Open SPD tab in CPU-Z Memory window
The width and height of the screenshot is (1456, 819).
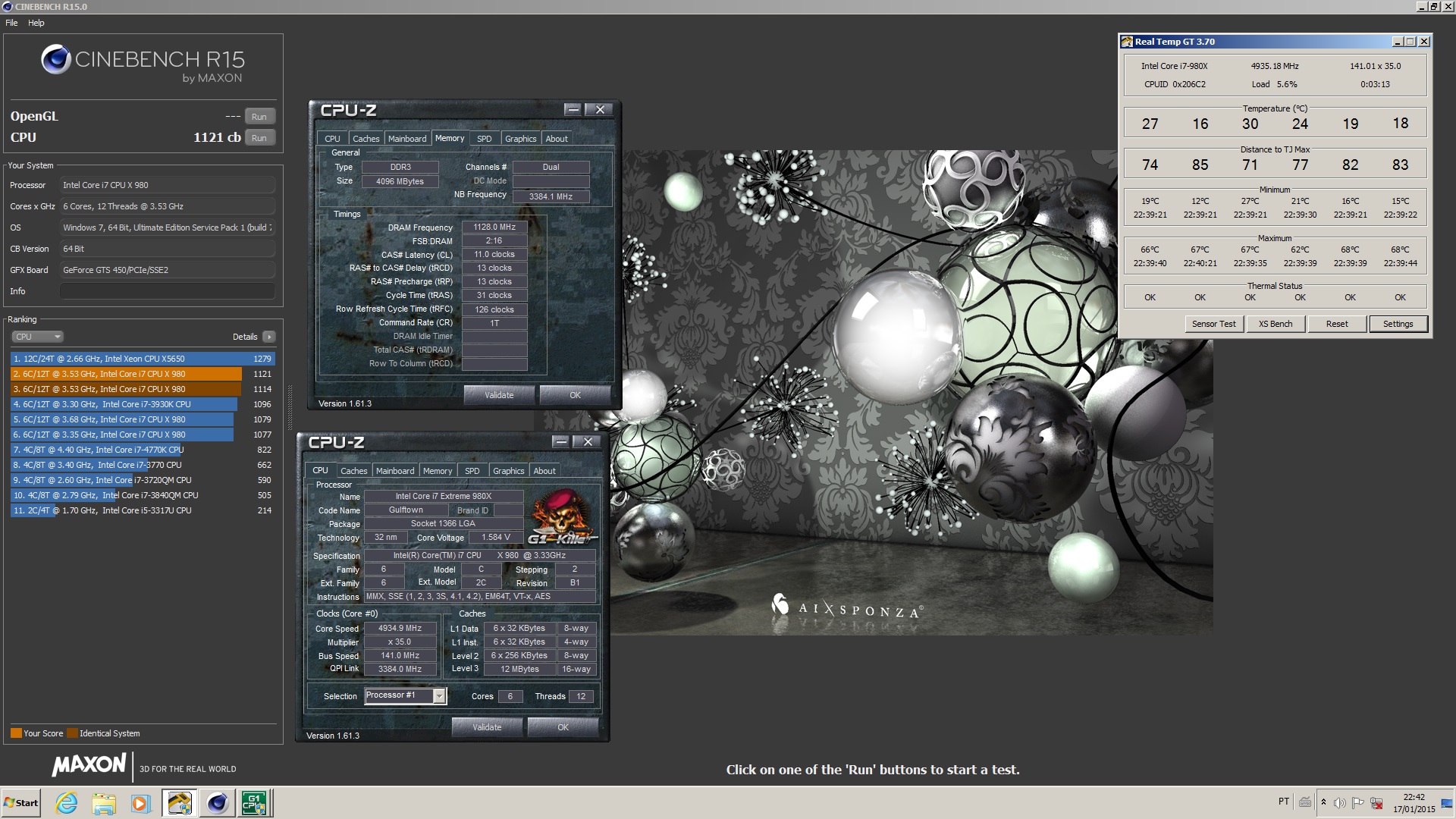coord(484,139)
